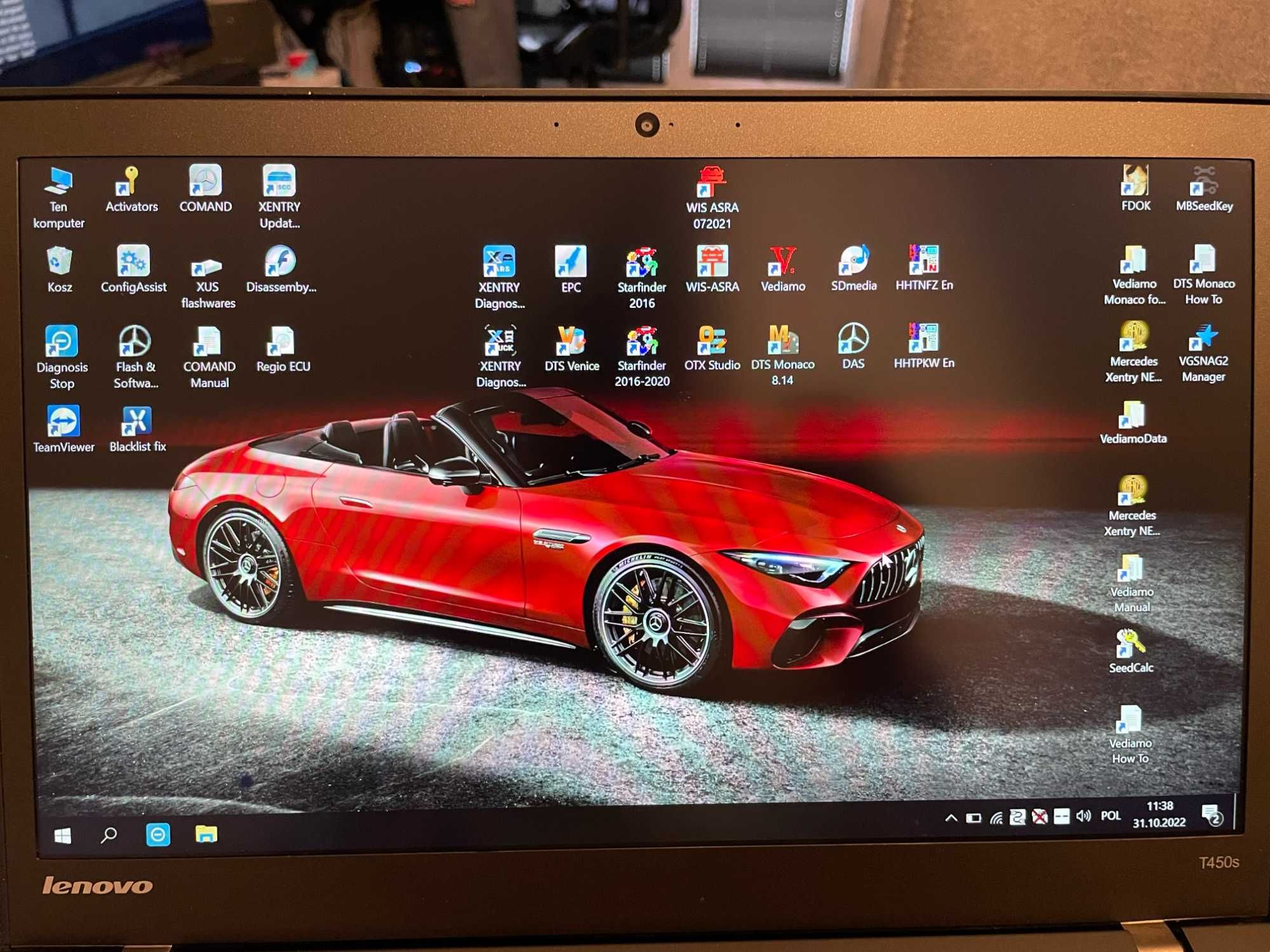
Task: Launch the COMAND shortcut
Action: pos(205,189)
